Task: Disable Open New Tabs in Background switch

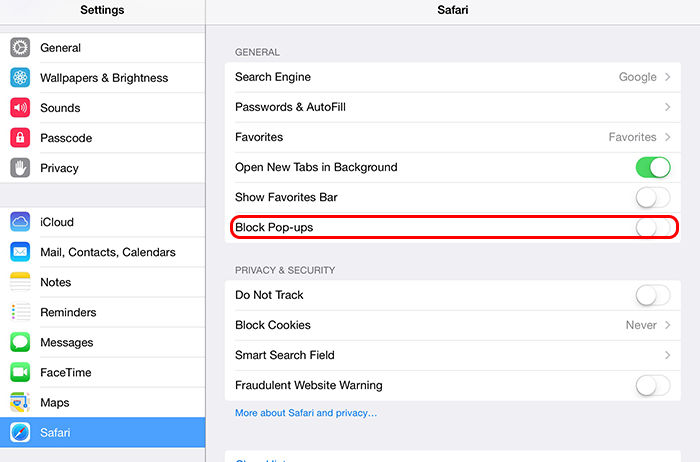Action: [653, 167]
